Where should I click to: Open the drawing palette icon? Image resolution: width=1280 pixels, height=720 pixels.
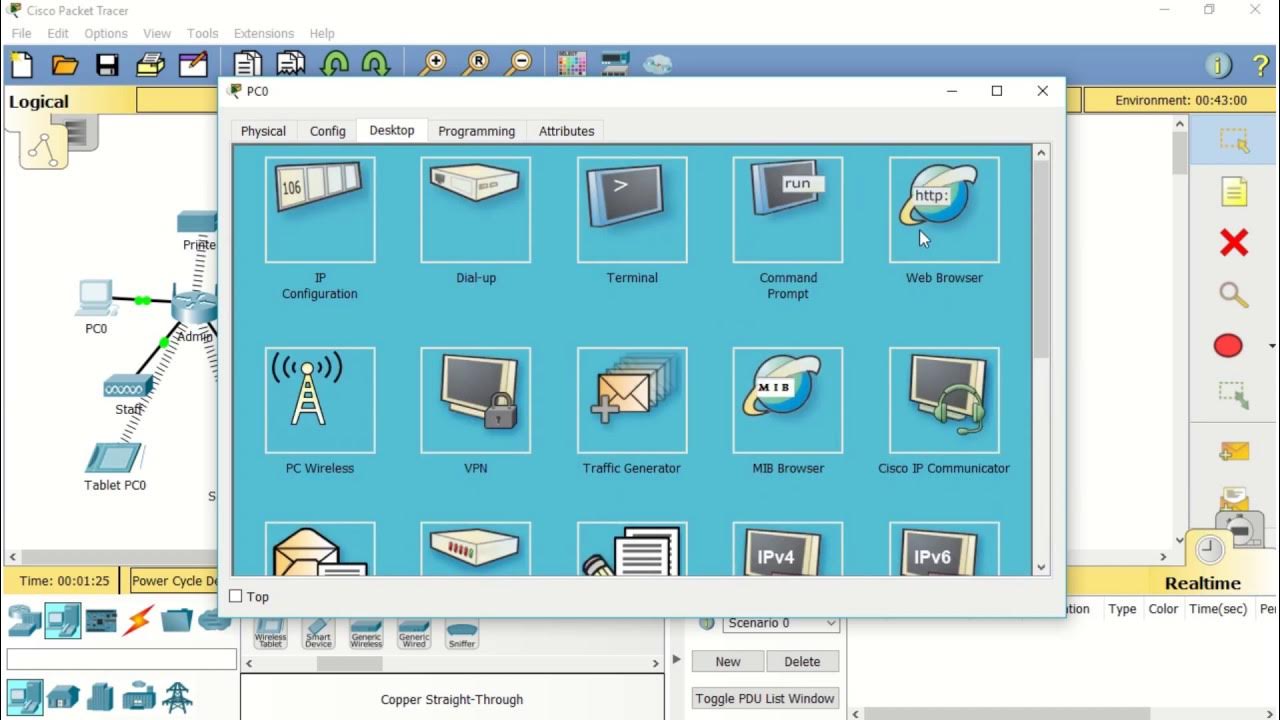tap(572, 65)
